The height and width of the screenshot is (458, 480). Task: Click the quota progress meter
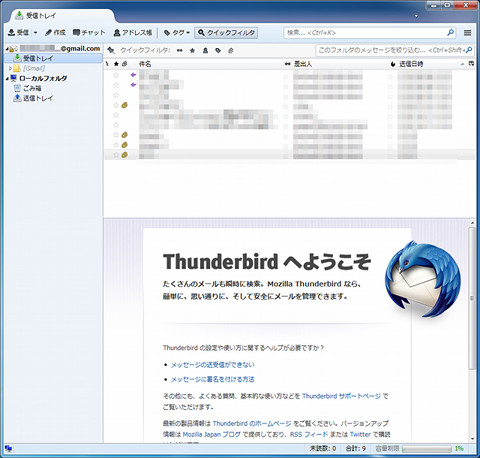pos(427,449)
